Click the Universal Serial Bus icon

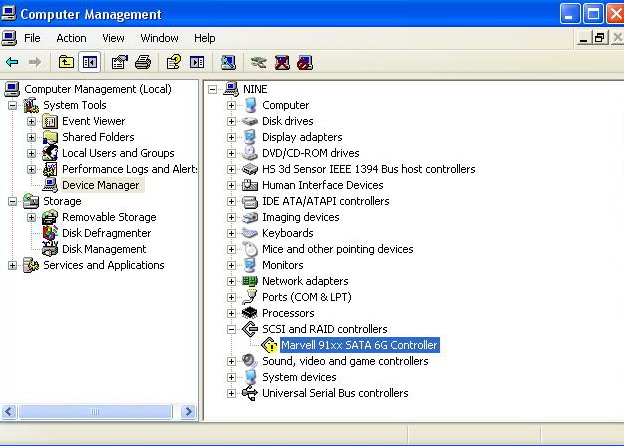pos(250,393)
